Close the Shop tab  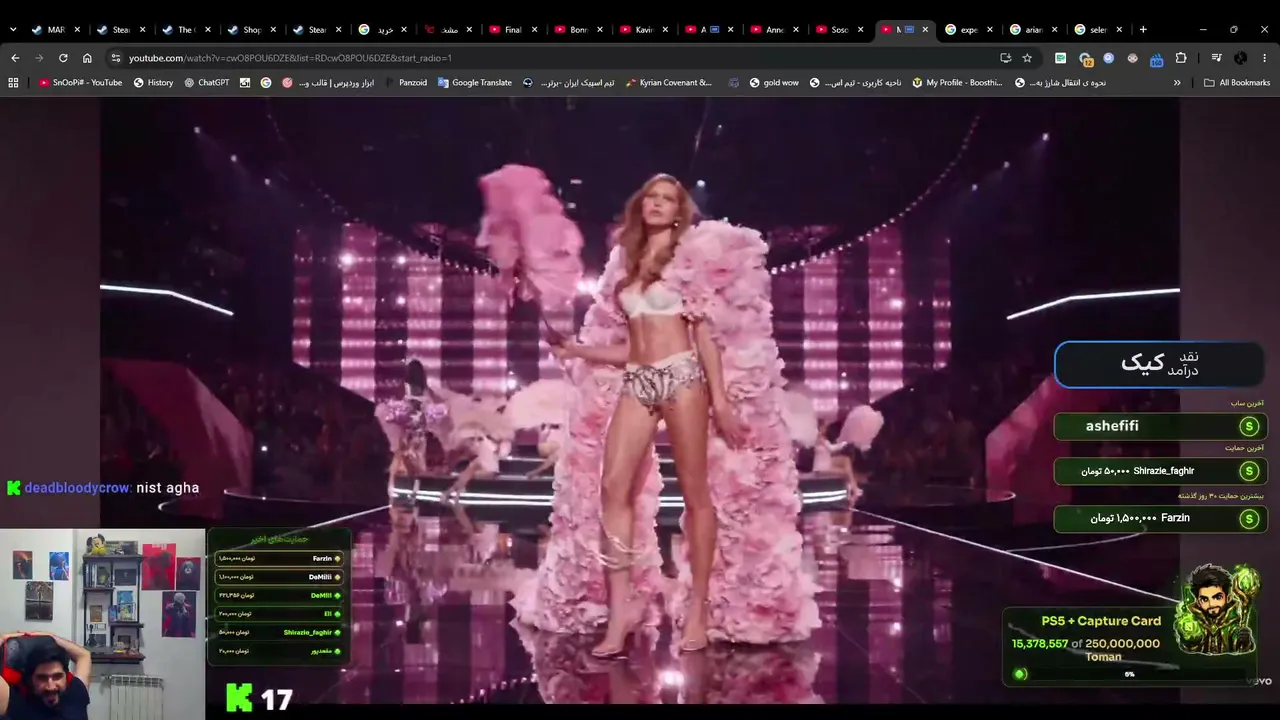[x=273, y=30]
